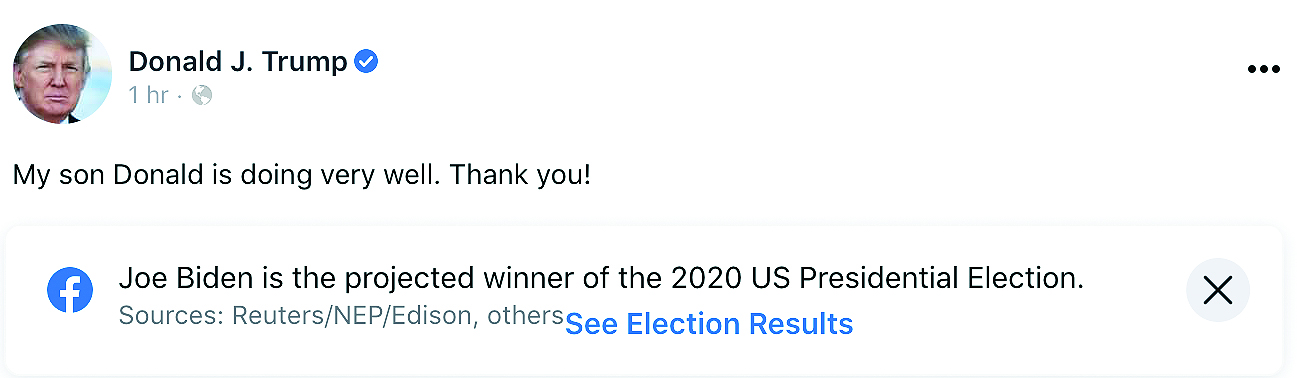
Task: Open See Election Results link
Action: click(x=709, y=324)
